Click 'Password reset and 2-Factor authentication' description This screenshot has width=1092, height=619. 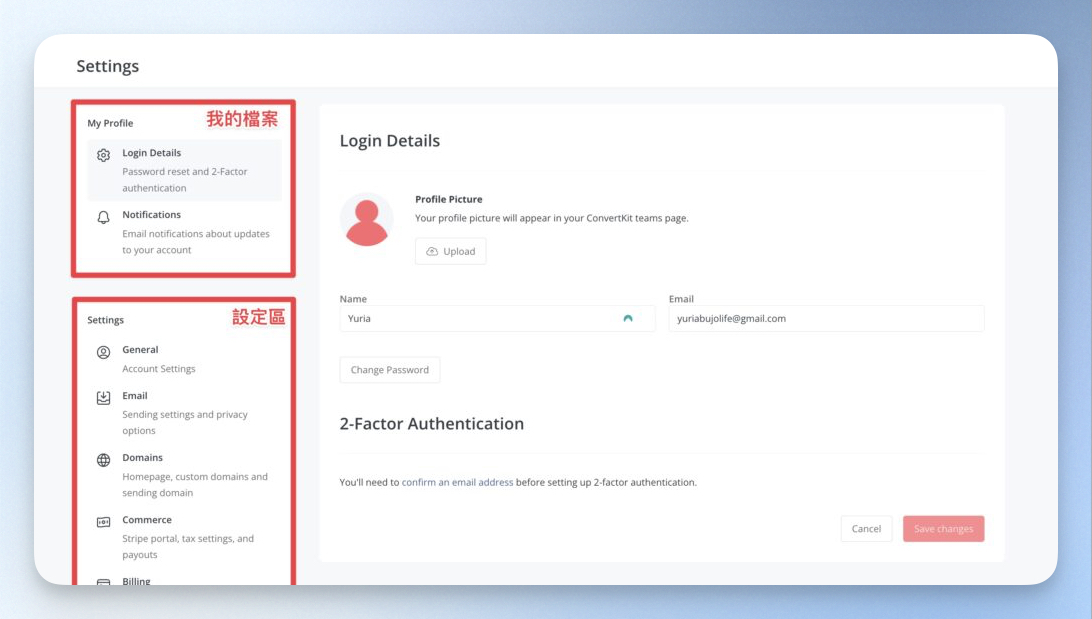pos(185,180)
